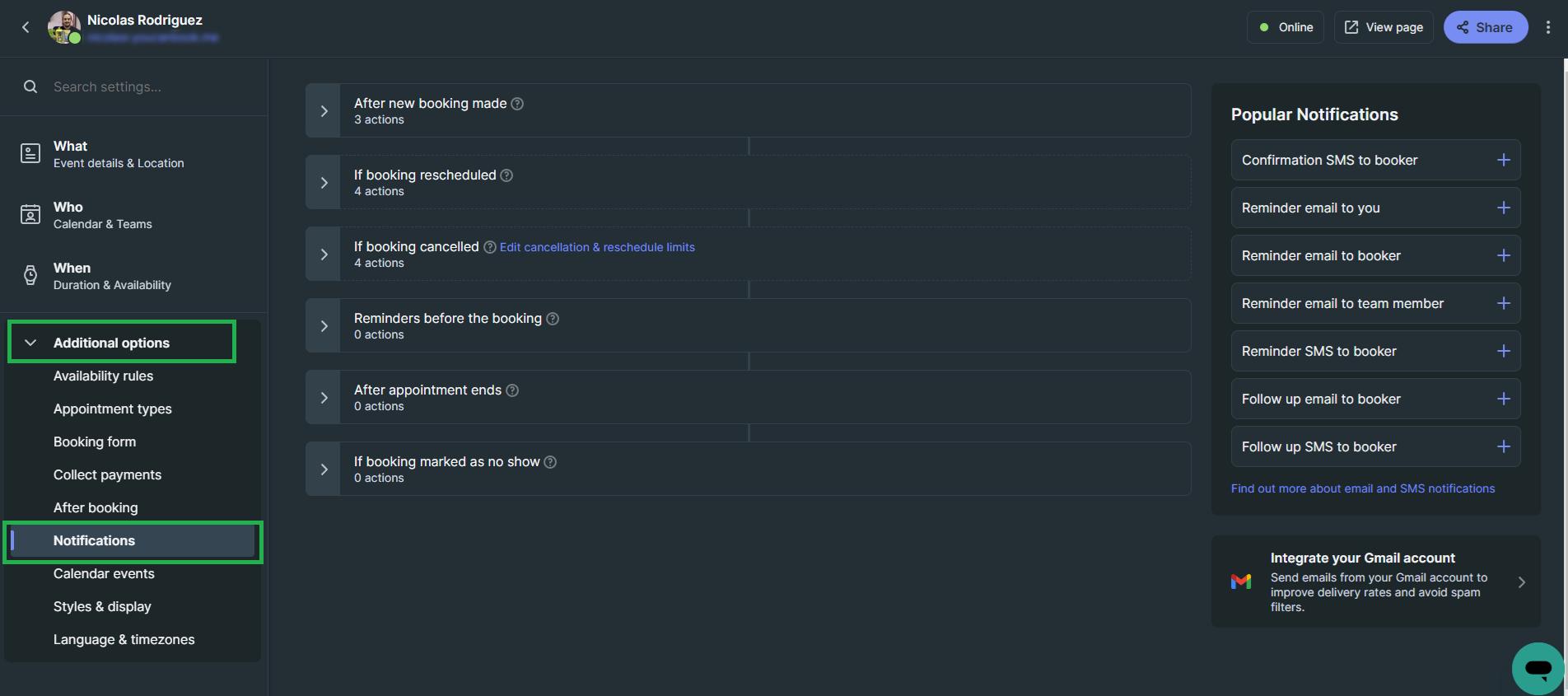Add Reminder email to team member with plus
The height and width of the screenshot is (696, 1568).
tap(1504, 303)
